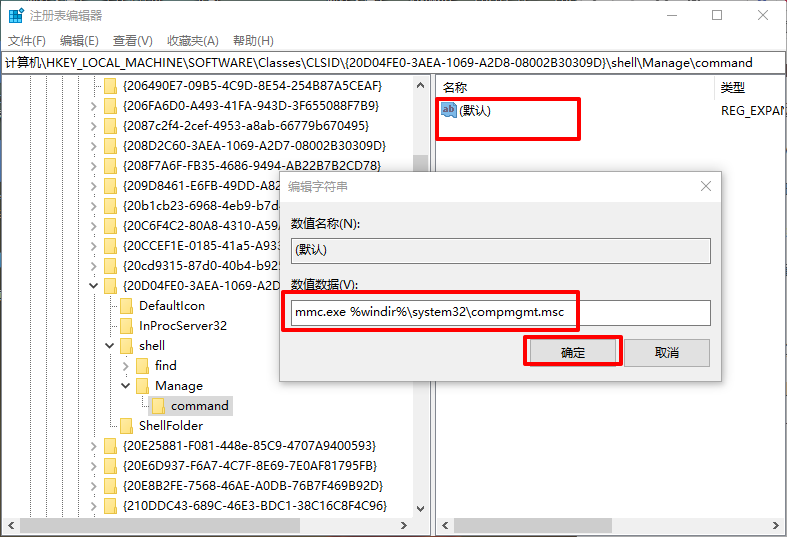Viewport: 787px width, 537px height.
Task: Click the folder icon beside InProcServer32
Action: pos(127,326)
